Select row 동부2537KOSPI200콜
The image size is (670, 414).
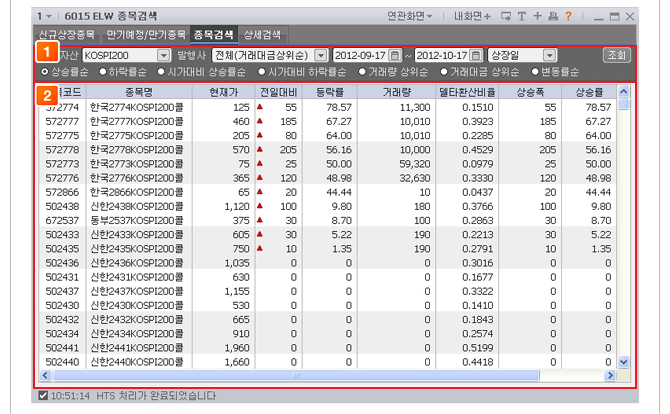click(328, 220)
